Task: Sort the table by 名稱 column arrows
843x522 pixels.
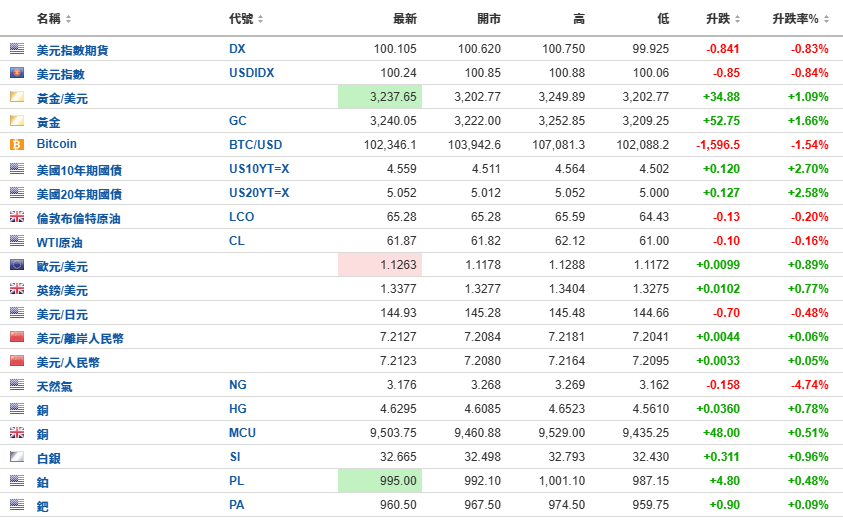Action: point(68,19)
